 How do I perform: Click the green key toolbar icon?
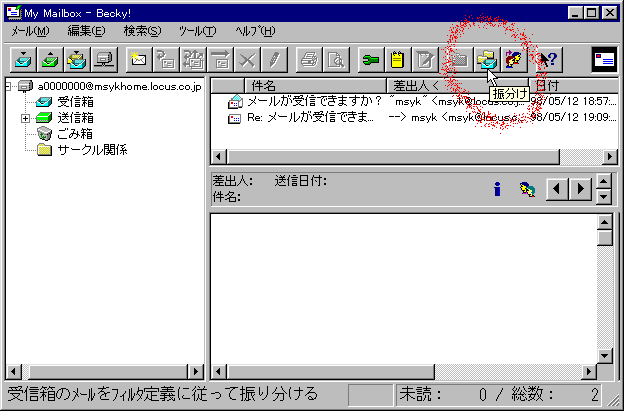tap(372, 61)
